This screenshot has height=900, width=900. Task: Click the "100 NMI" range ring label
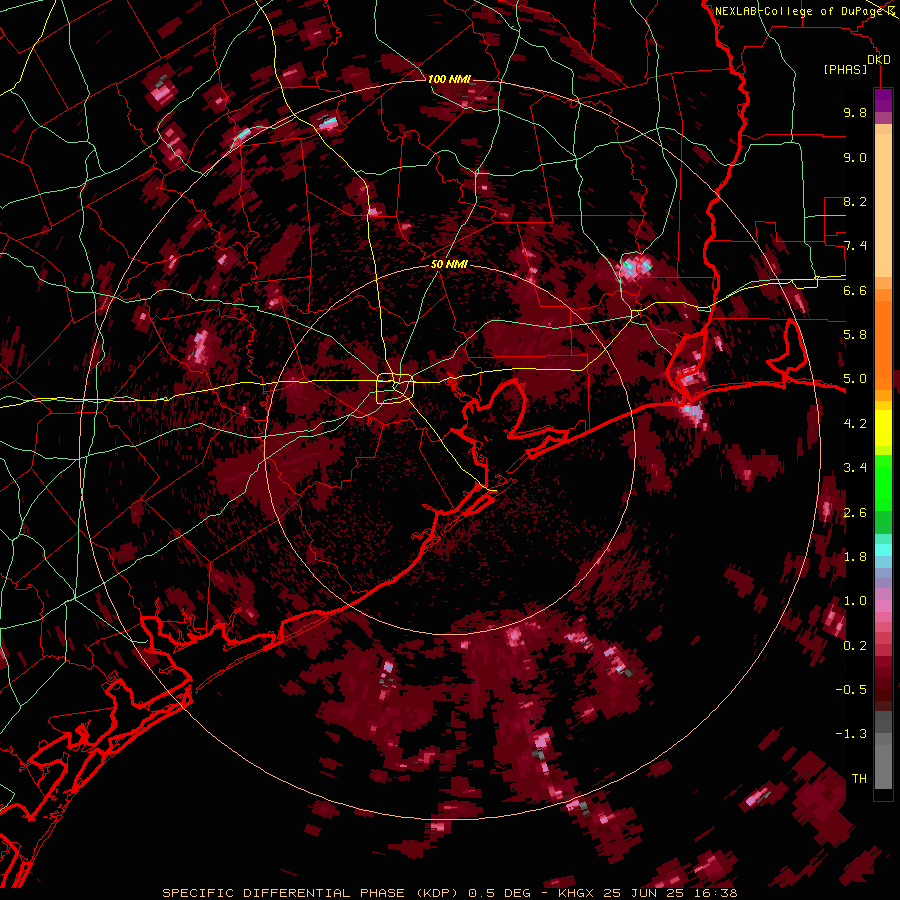click(x=449, y=79)
